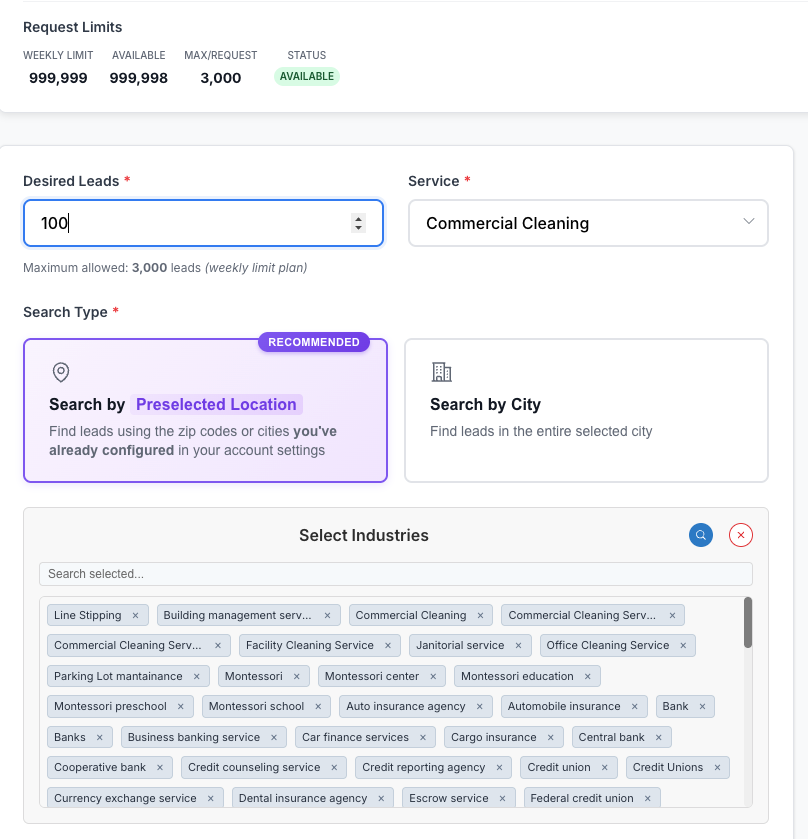Select Search by Preselected Location option

pyautogui.click(x=205, y=411)
